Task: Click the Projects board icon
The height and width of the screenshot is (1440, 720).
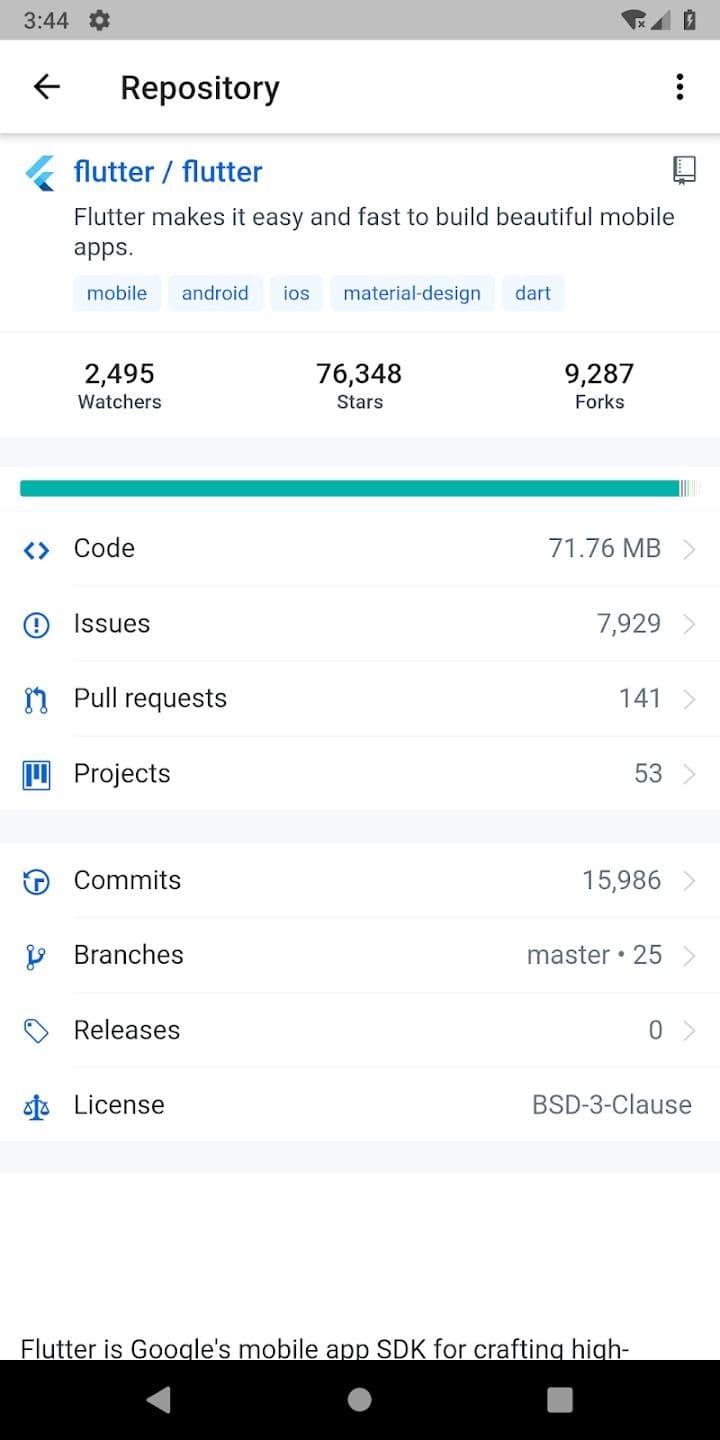Action: pyautogui.click(x=36, y=773)
